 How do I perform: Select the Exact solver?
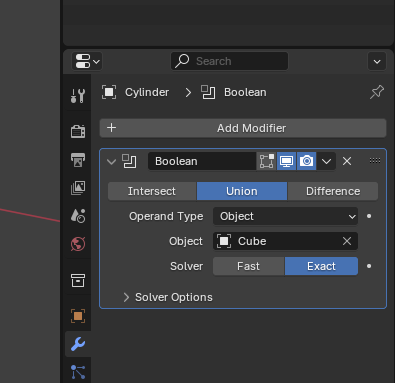[x=321, y=266]
